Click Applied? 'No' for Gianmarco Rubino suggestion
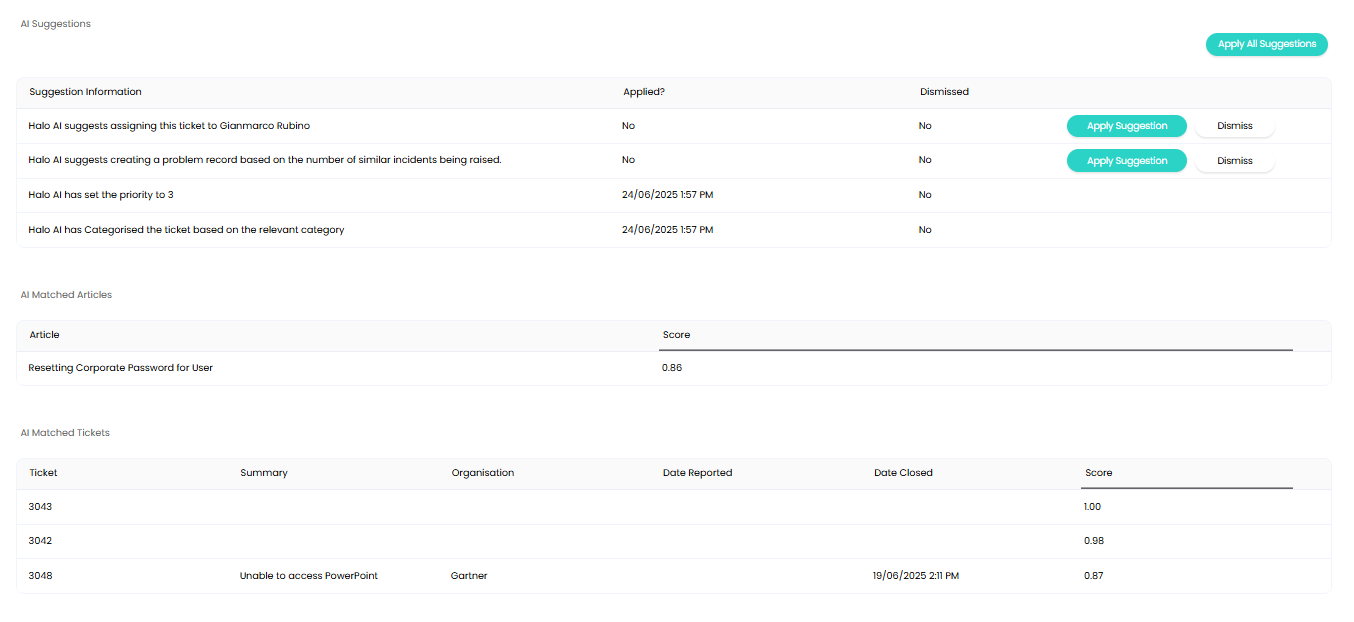Viewport: 1354px width, 622px height. tap(628, 126)
